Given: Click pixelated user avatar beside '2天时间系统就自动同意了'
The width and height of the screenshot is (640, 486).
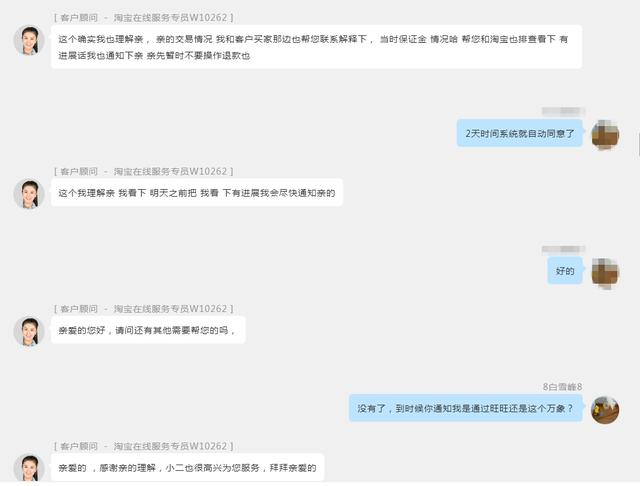Looking at the screenshot, I should pyautogui.click(x=605, y=135).
